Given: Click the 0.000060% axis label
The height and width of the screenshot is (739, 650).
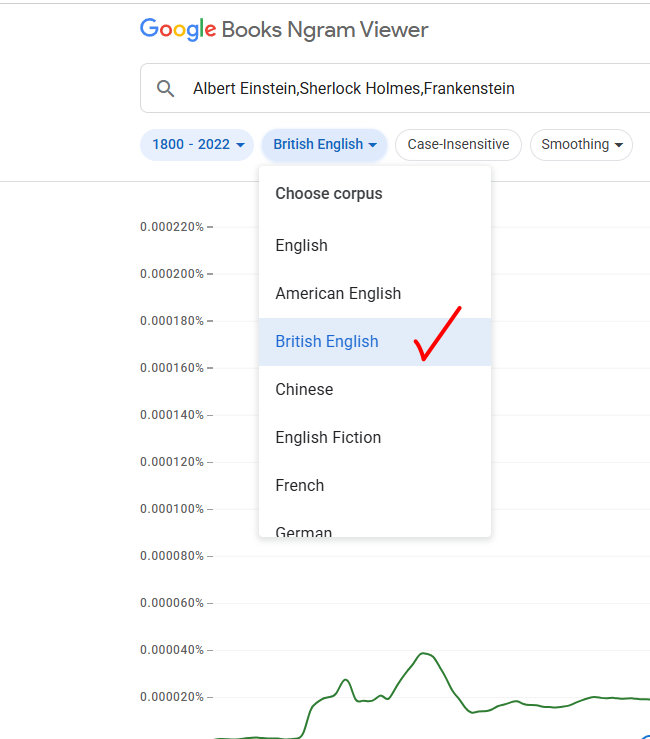Looking at the screenshot, I should pos(172,603).
